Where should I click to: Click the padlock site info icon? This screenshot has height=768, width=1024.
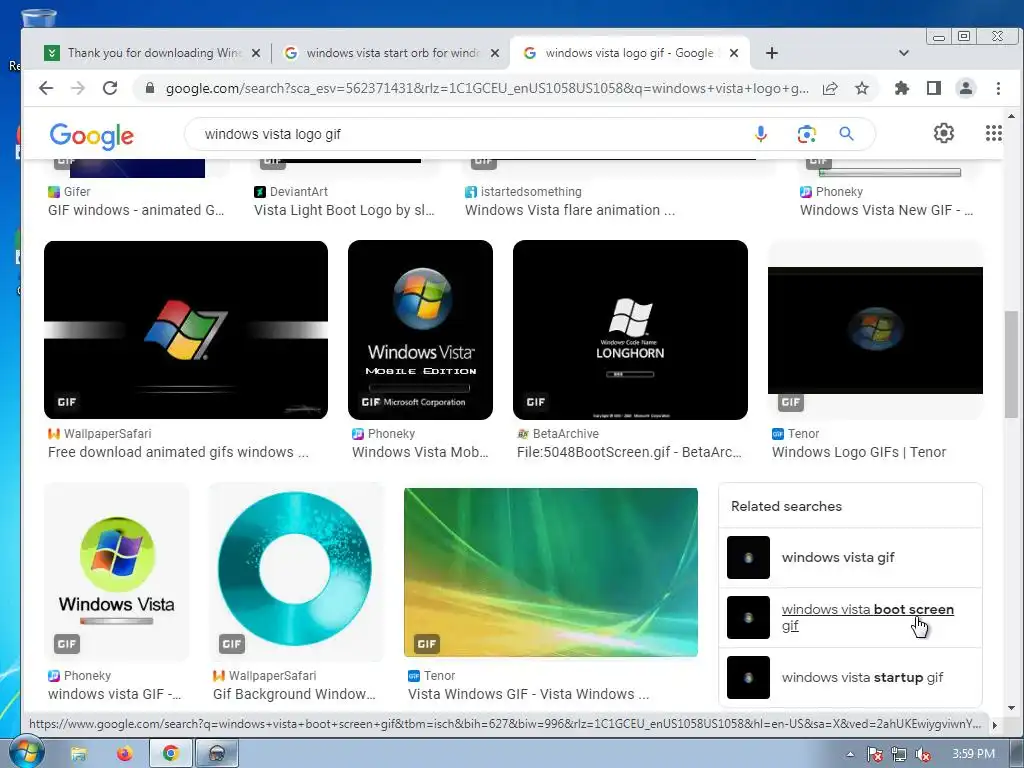point(150,88)
